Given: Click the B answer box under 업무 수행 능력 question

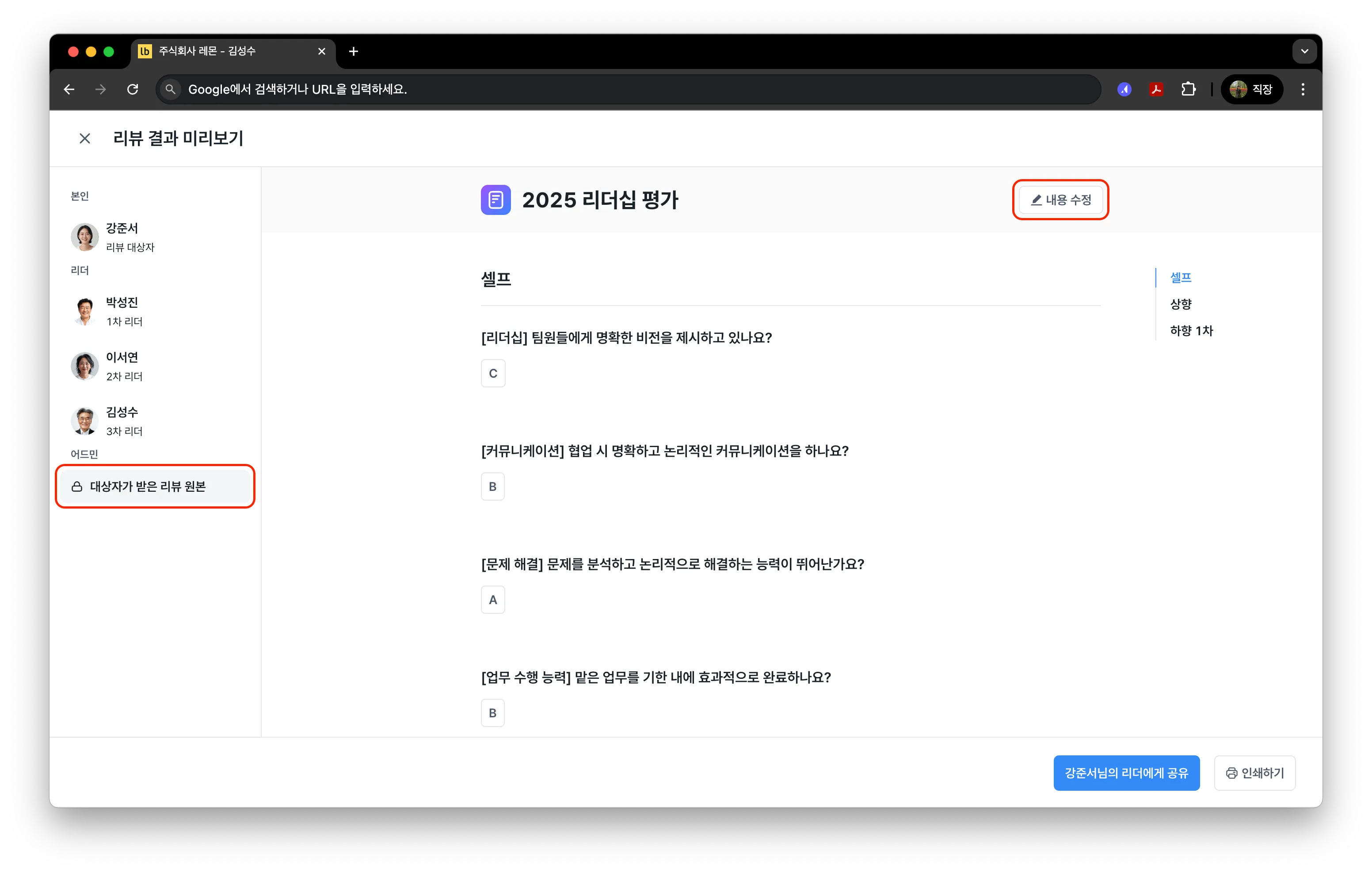Looking at the screenshot, I should pos(492,713).
